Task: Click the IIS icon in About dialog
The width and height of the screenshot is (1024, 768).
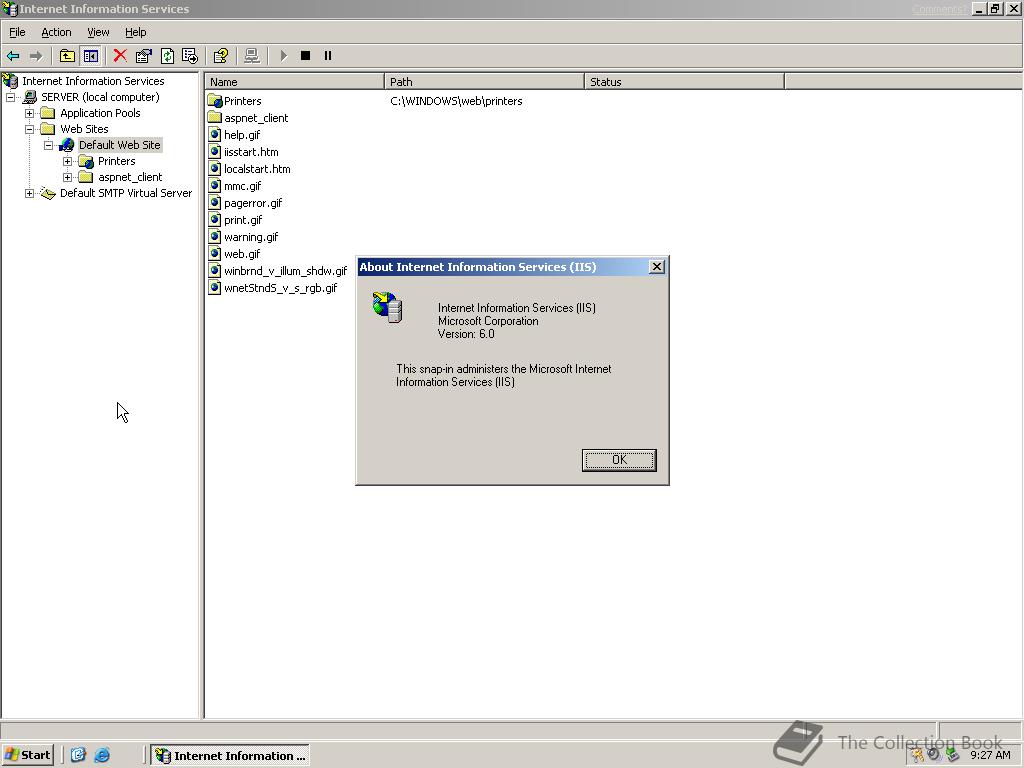Action: pos(387,307)
